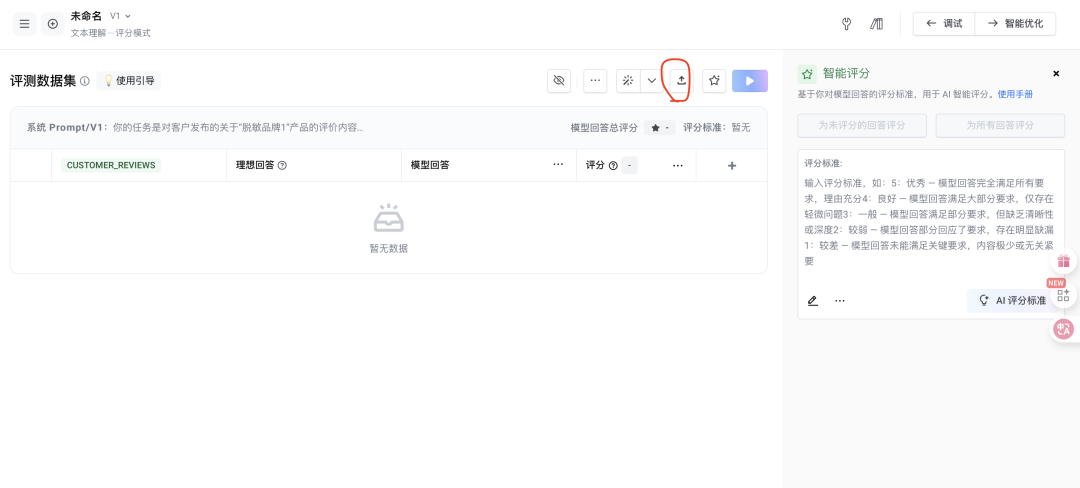Image resolution: width=1080 pixels, height=488 pixels.
Task: Open the 使用手册 manual link
Action: coord(1015,94)
